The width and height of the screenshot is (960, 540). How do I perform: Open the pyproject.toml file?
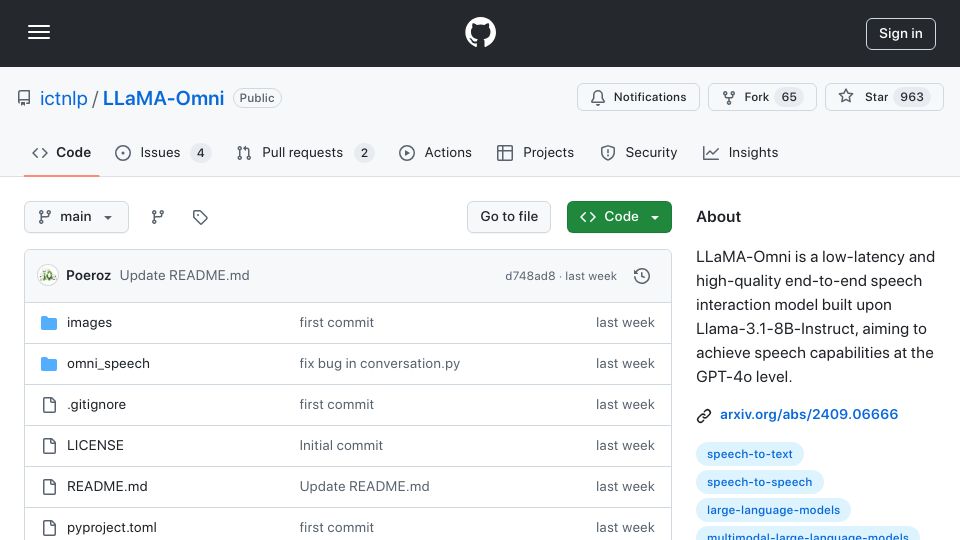[112, 528]
